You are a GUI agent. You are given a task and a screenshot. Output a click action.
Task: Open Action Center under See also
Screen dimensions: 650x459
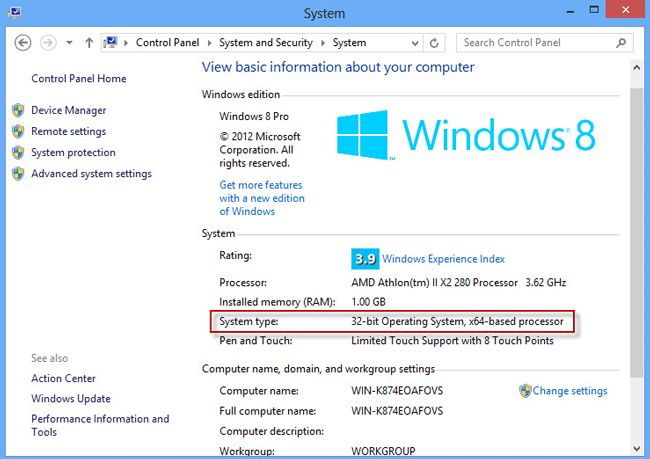[63, 378]
